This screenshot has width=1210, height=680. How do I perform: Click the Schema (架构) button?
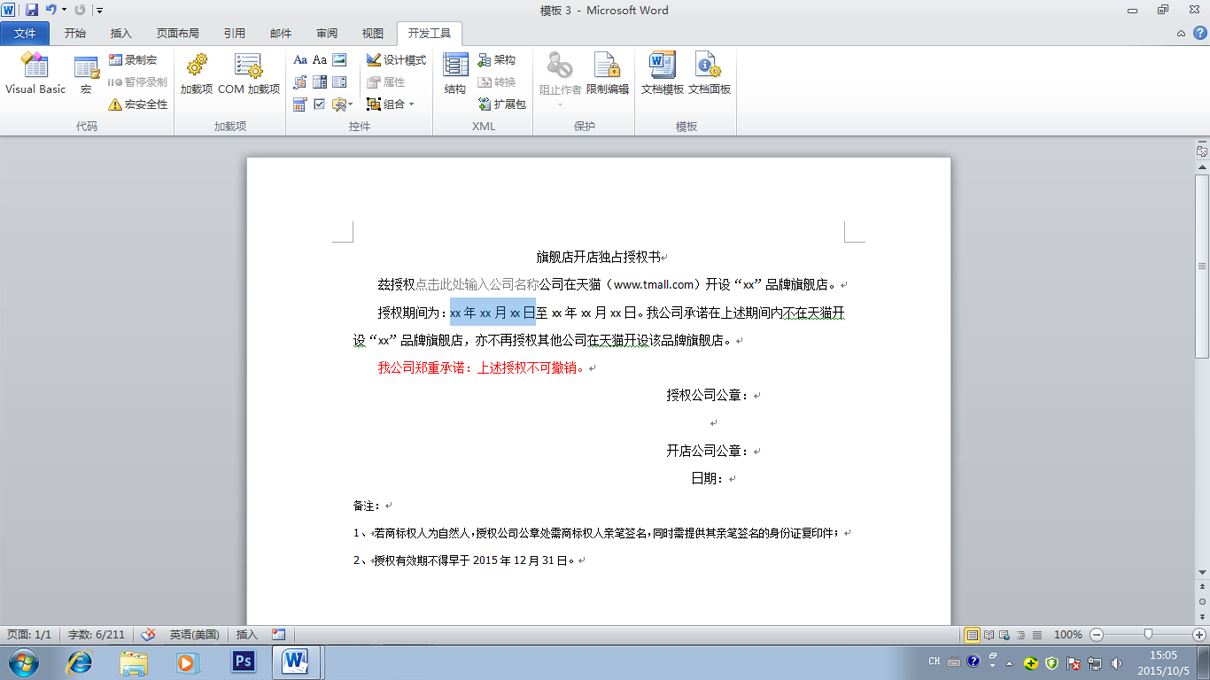tap(497, 60)
